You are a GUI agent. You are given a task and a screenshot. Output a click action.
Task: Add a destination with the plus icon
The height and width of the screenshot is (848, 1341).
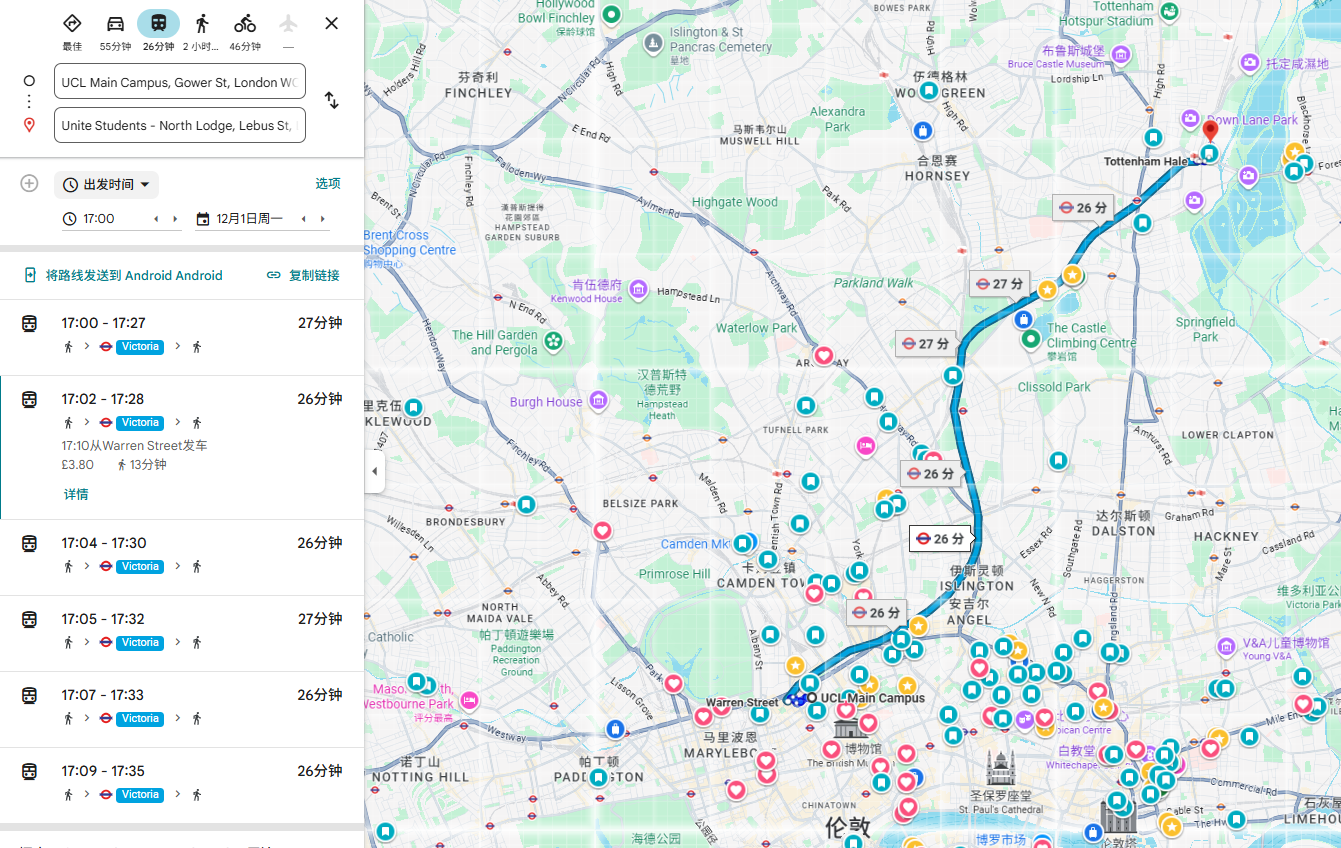29,183
